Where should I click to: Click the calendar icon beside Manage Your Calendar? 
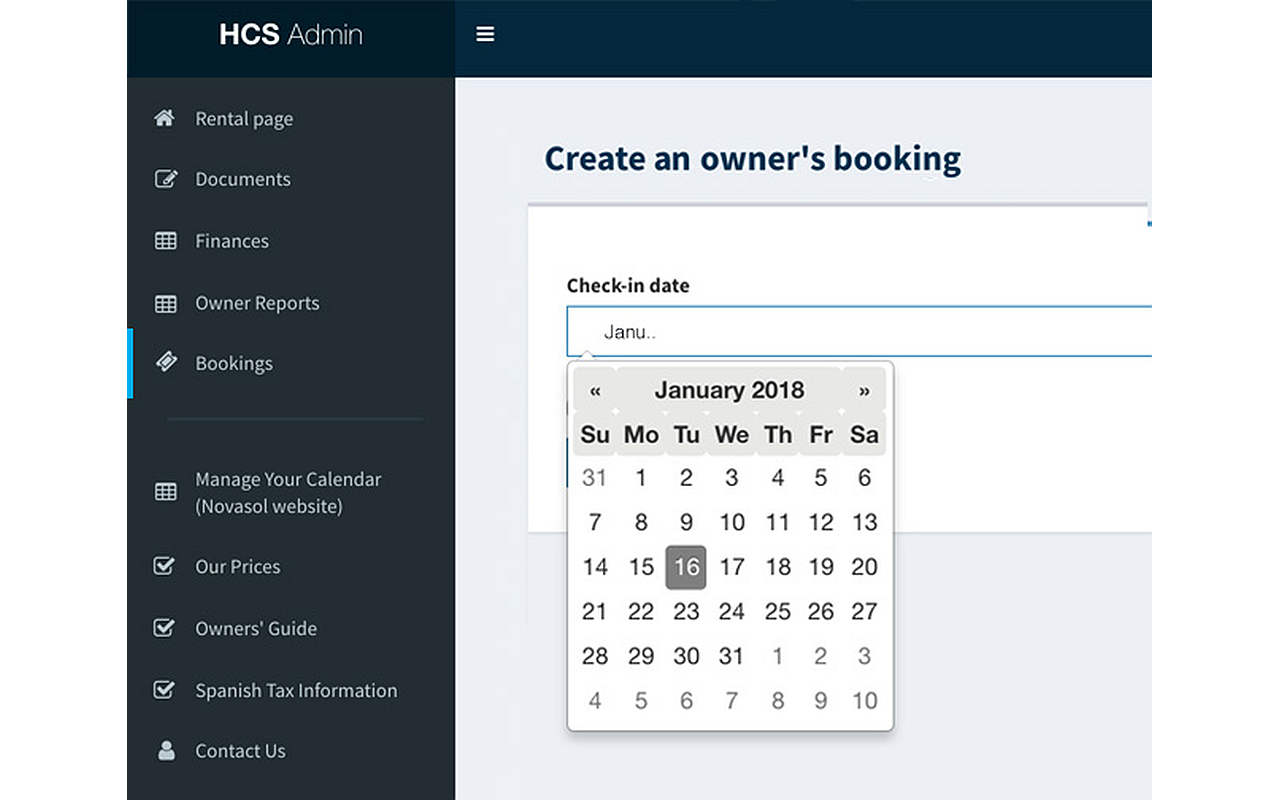165,492
